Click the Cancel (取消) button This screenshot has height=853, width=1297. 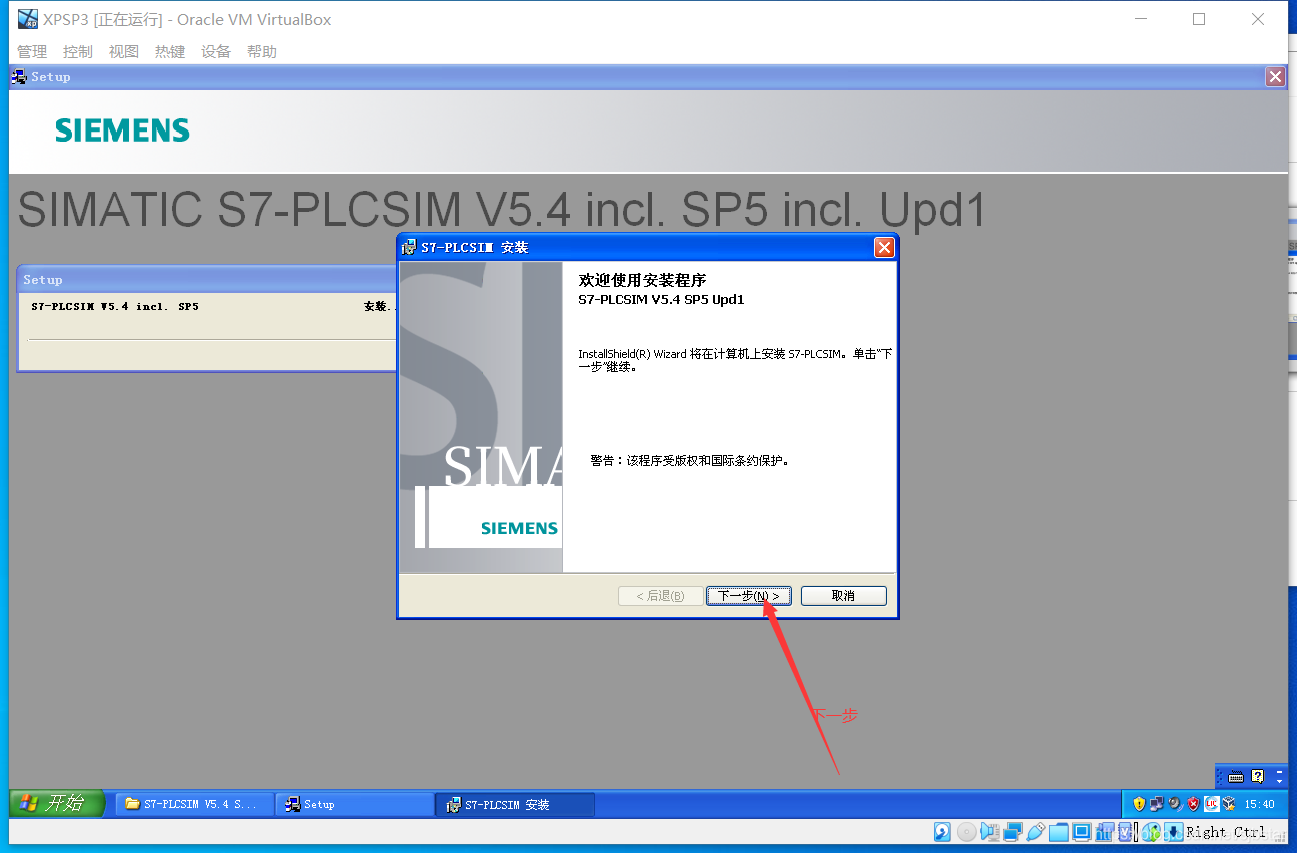click(x=843, y=596)
